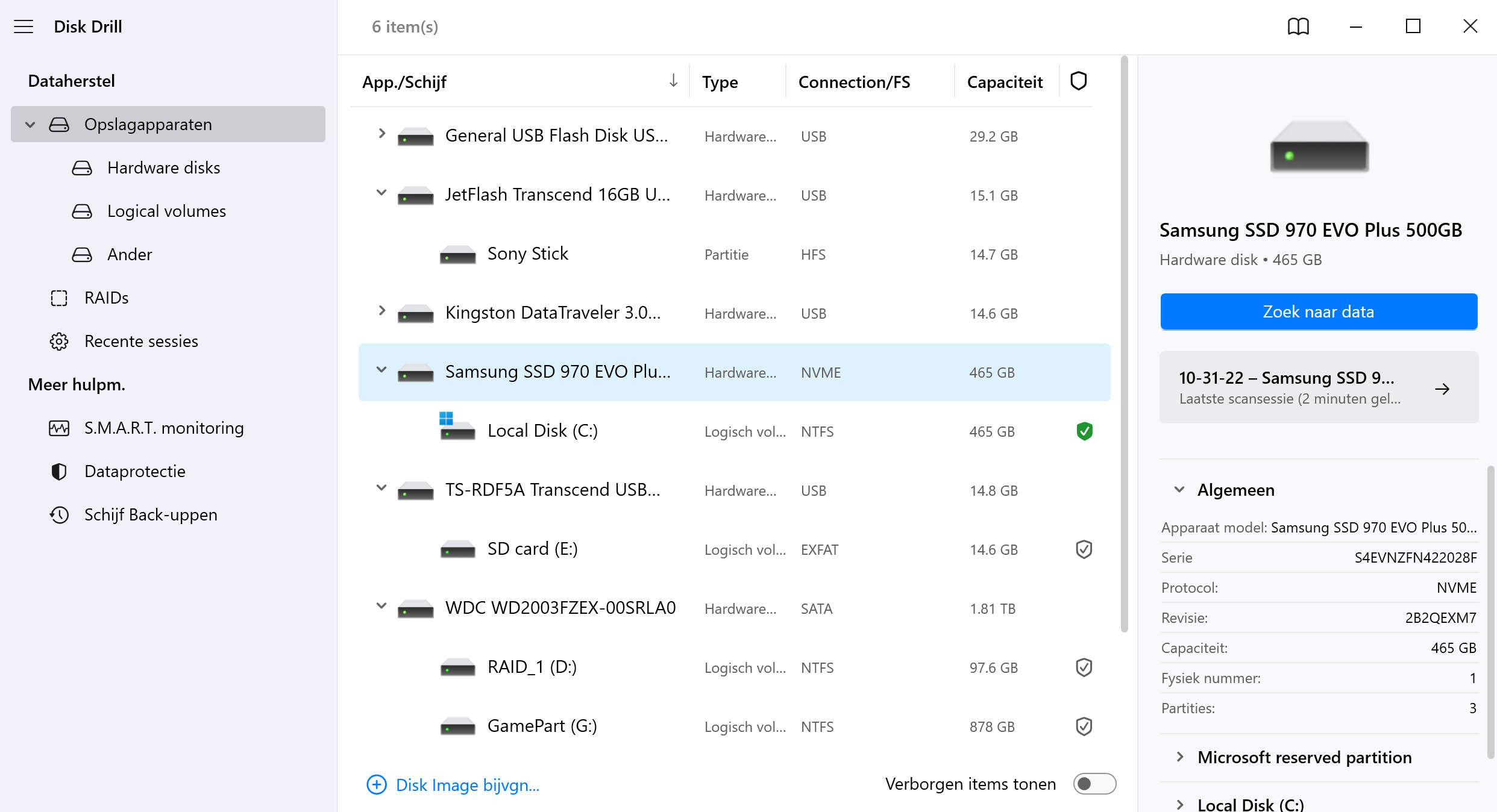Click the Hardware disks drive icon

click(82, 167)
